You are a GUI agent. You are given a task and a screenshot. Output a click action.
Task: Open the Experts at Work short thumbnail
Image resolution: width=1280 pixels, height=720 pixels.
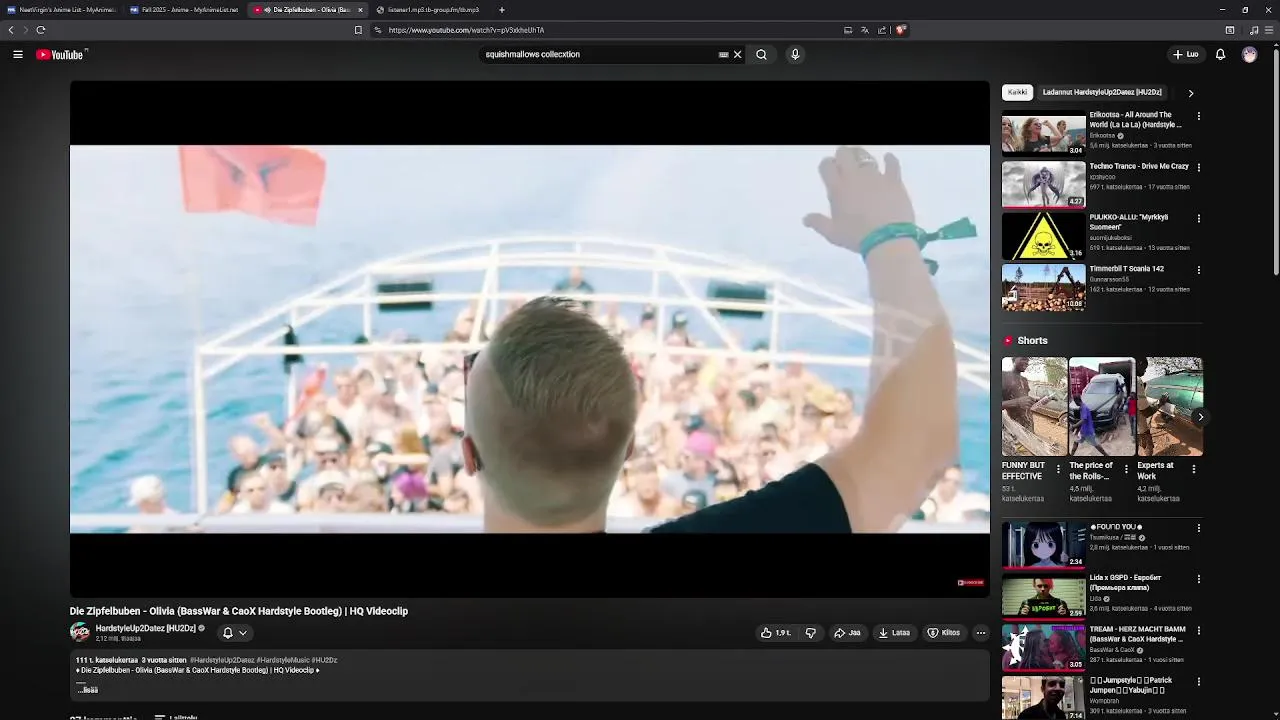pos(1170,407)
